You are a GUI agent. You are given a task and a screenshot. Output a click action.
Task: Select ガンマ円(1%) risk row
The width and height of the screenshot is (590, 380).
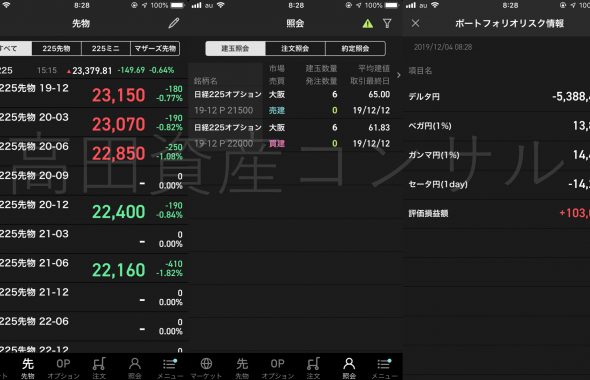pyautogui.click(x=497, y=155)
